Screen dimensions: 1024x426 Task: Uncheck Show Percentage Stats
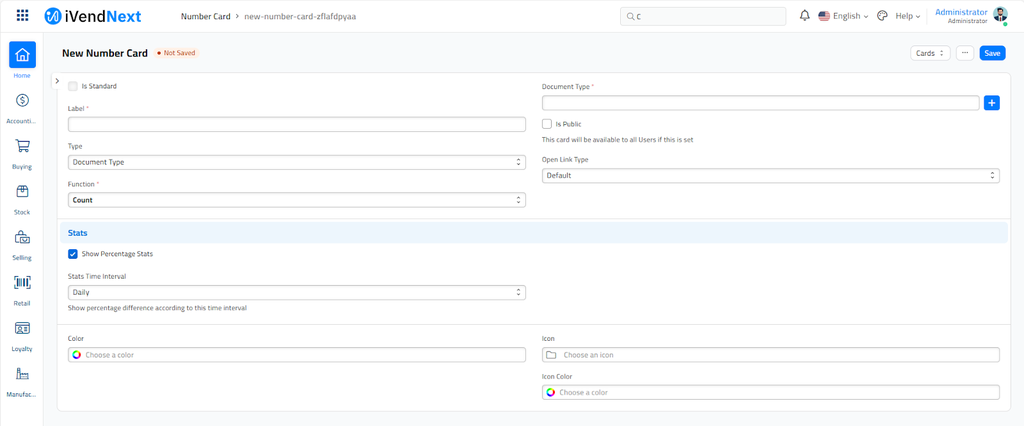coord(73,254)
